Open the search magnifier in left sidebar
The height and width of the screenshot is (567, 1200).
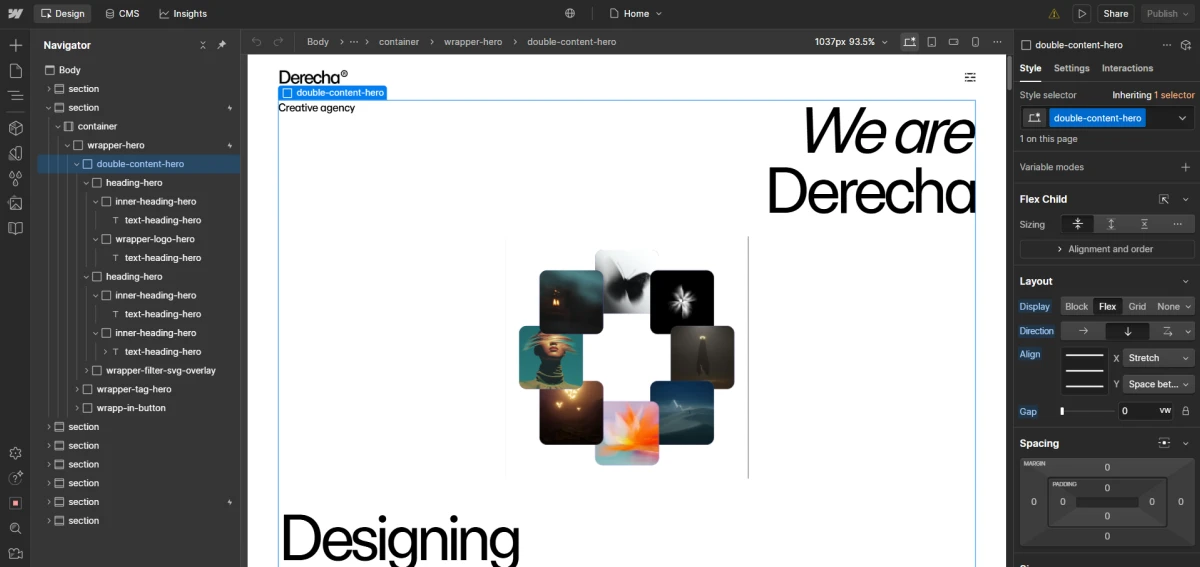pos(15,528)
